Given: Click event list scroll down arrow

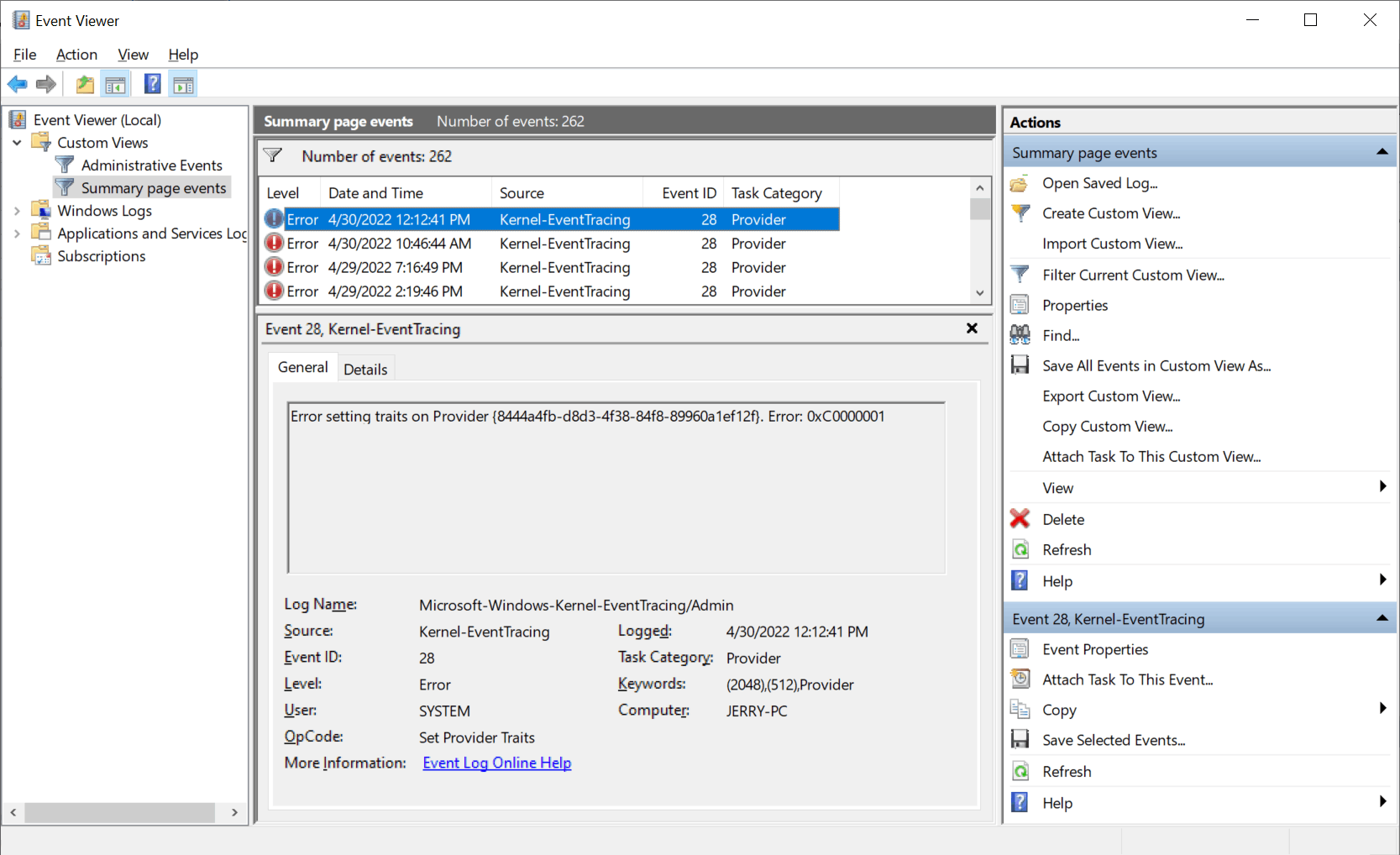Looking at the screenshot, I should point(979,293).
